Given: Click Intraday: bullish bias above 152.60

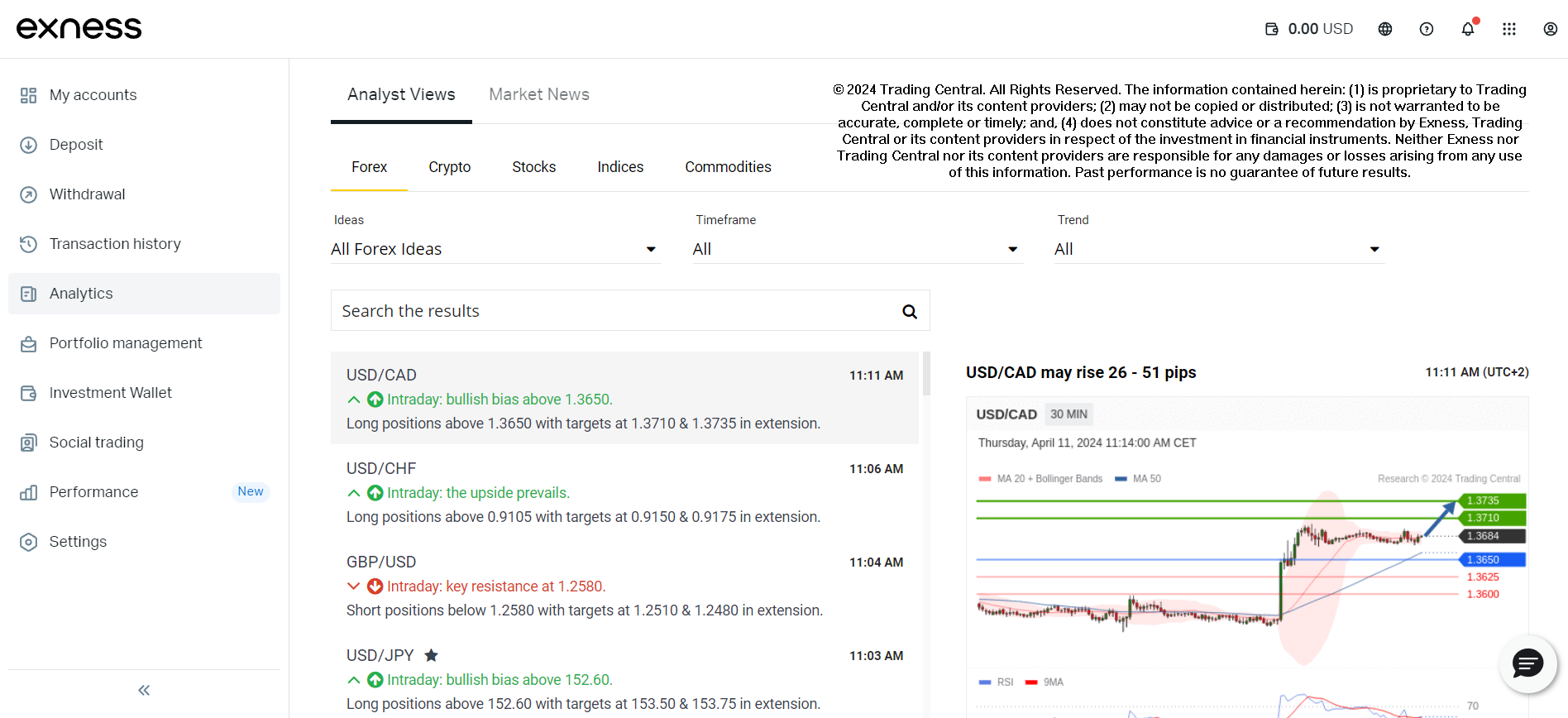Looking at the screenshot, I should tap(500, 680).
